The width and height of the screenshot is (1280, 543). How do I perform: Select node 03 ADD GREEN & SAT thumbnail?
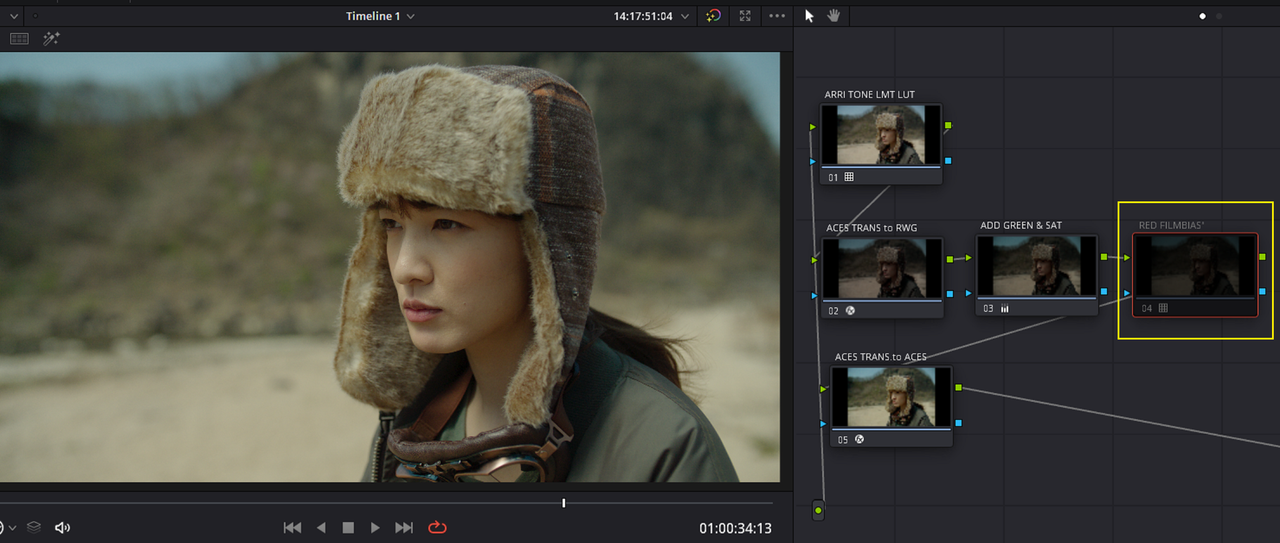tap(1036, 266)
